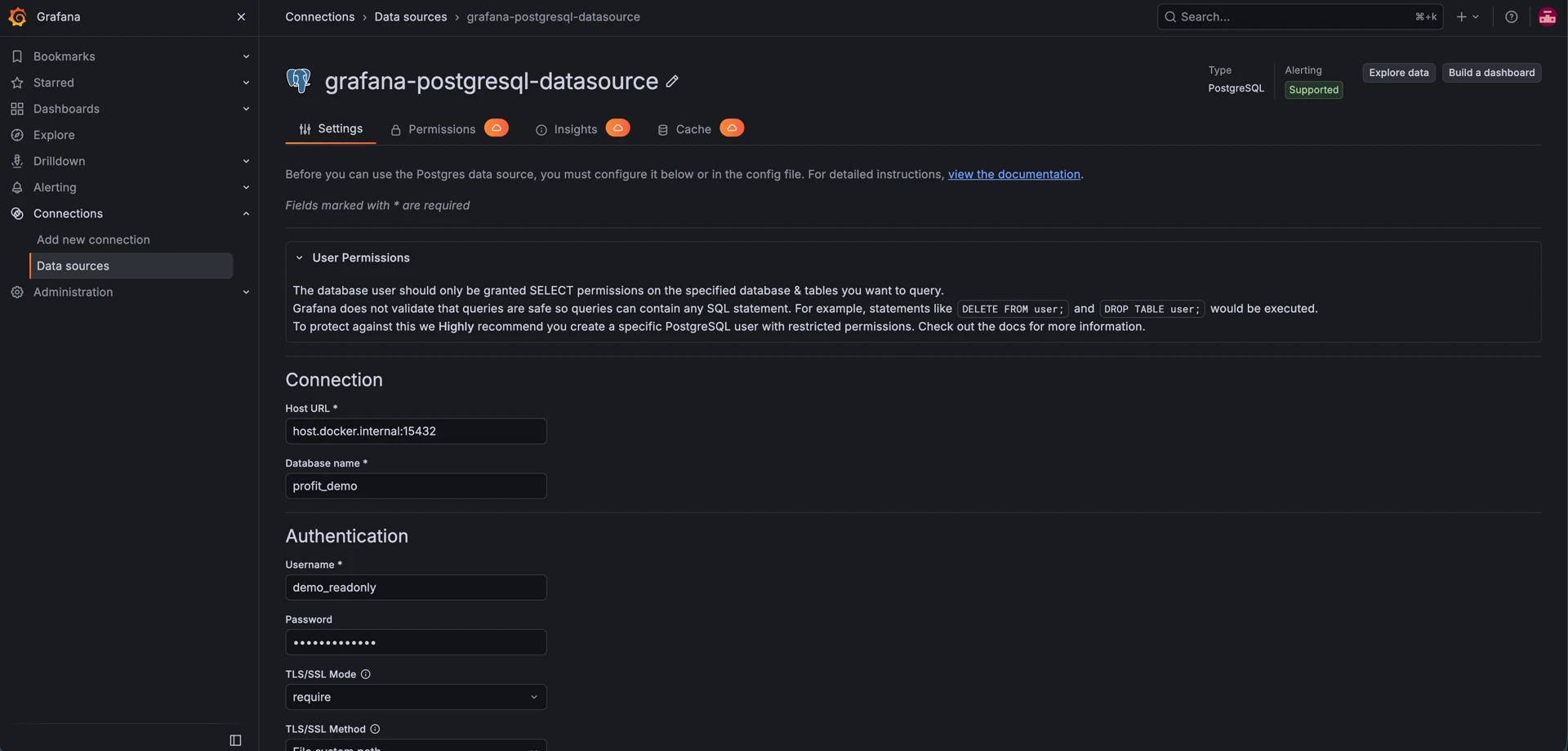Click the Administration gear icon
This screenshot has width=1568, height=751.
17,292
